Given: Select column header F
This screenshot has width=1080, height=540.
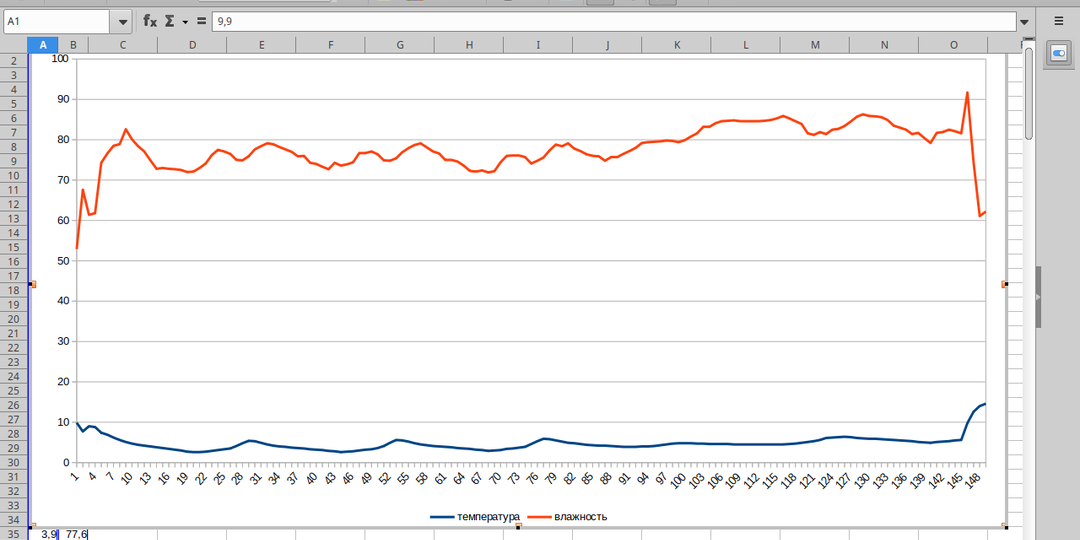Looking at the screenshot, I should 331,45.
